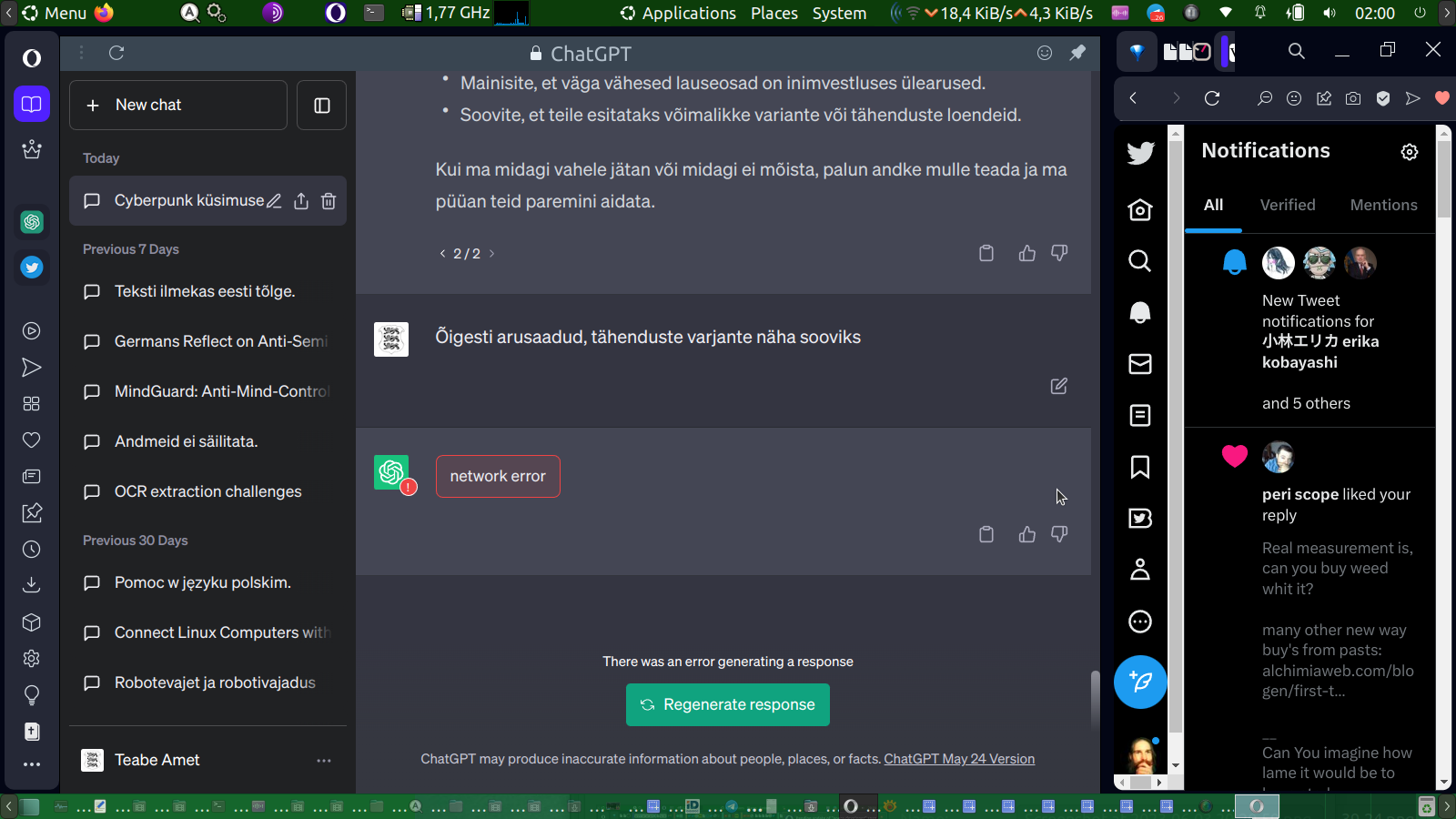This screenshot has width=1456, height=819.
Task: Show previous response version arrow
Action: click(x=443, y=254)
